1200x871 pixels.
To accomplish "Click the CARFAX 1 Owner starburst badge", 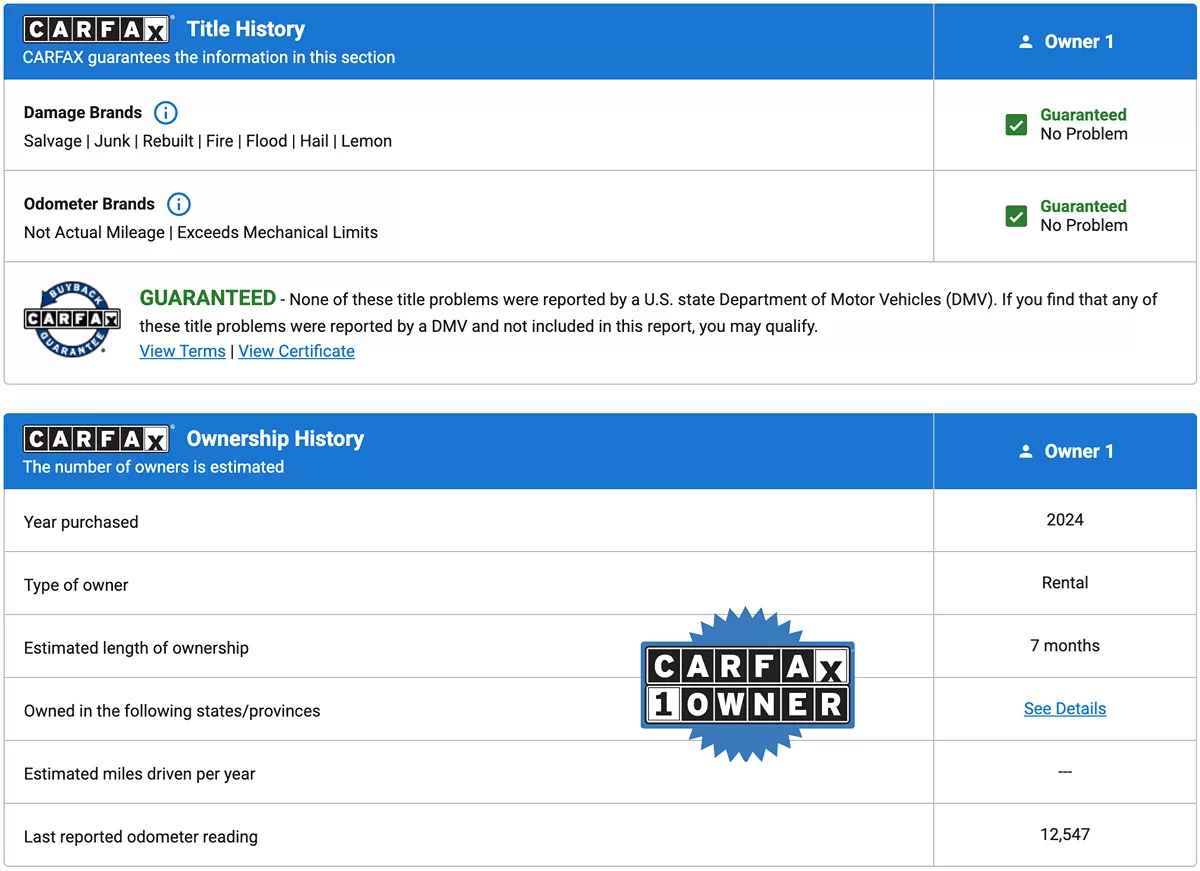I will [x=747, y=684].
